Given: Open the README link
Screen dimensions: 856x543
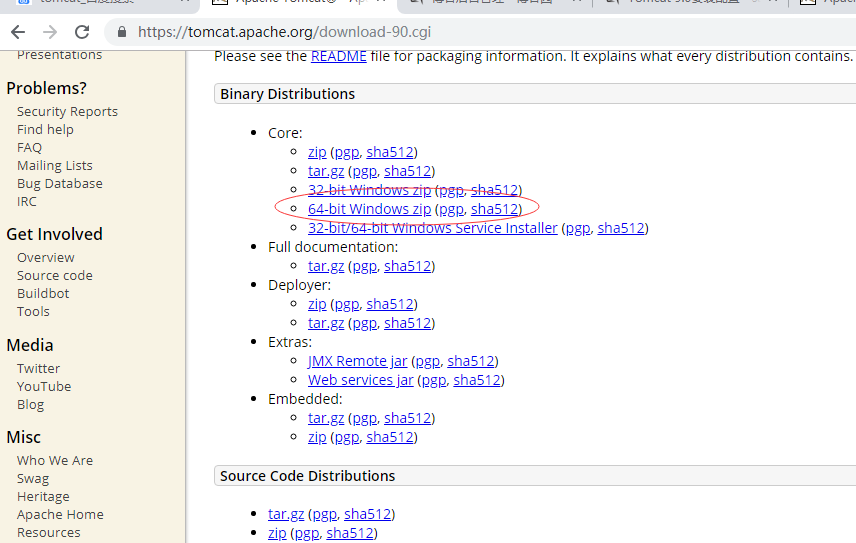Looking at the screenshot, I should pos(338,56).
